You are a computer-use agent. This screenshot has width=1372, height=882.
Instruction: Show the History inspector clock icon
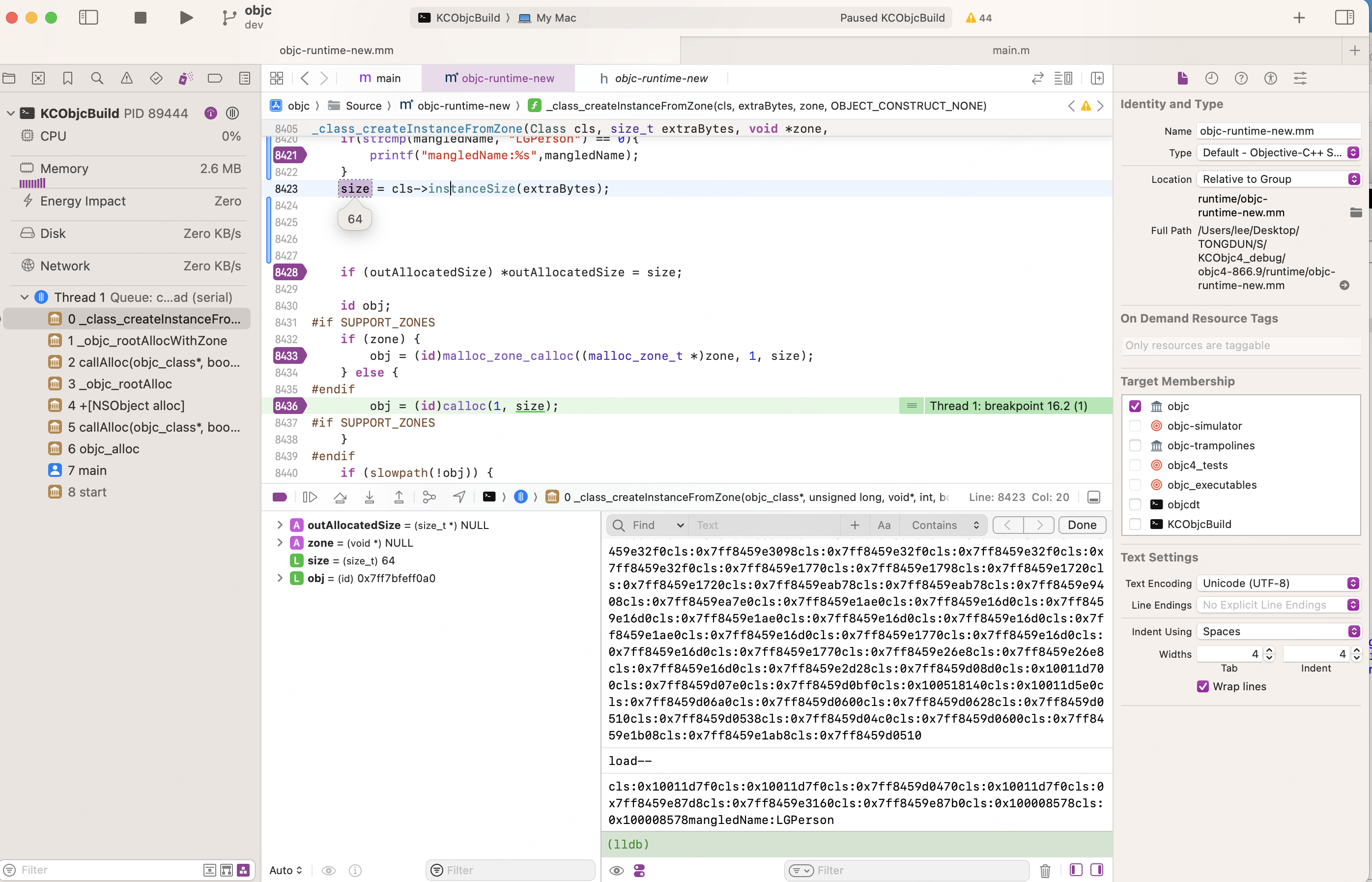(x=1211, y=79)
